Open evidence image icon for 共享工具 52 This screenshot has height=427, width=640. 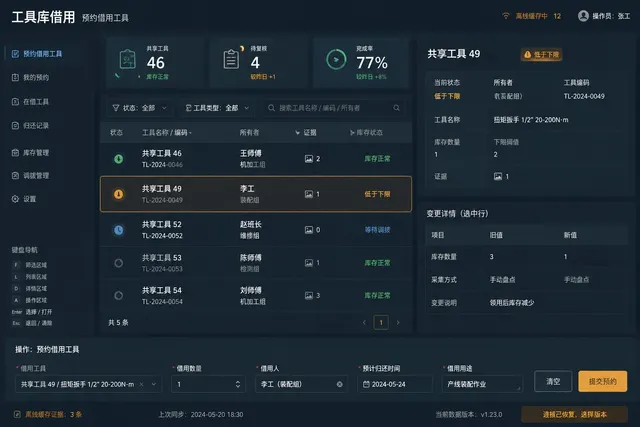tap(309, 230)
